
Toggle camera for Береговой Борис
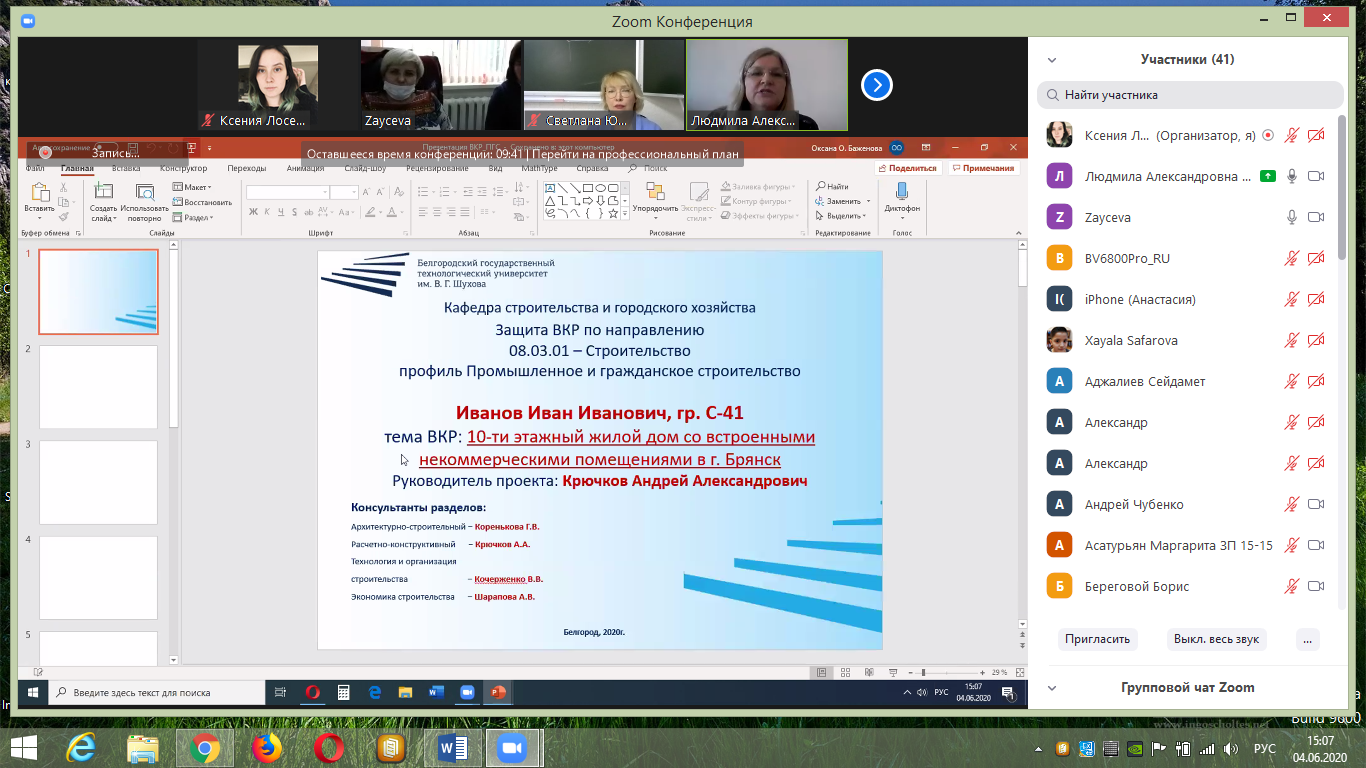pos(1316,586)
